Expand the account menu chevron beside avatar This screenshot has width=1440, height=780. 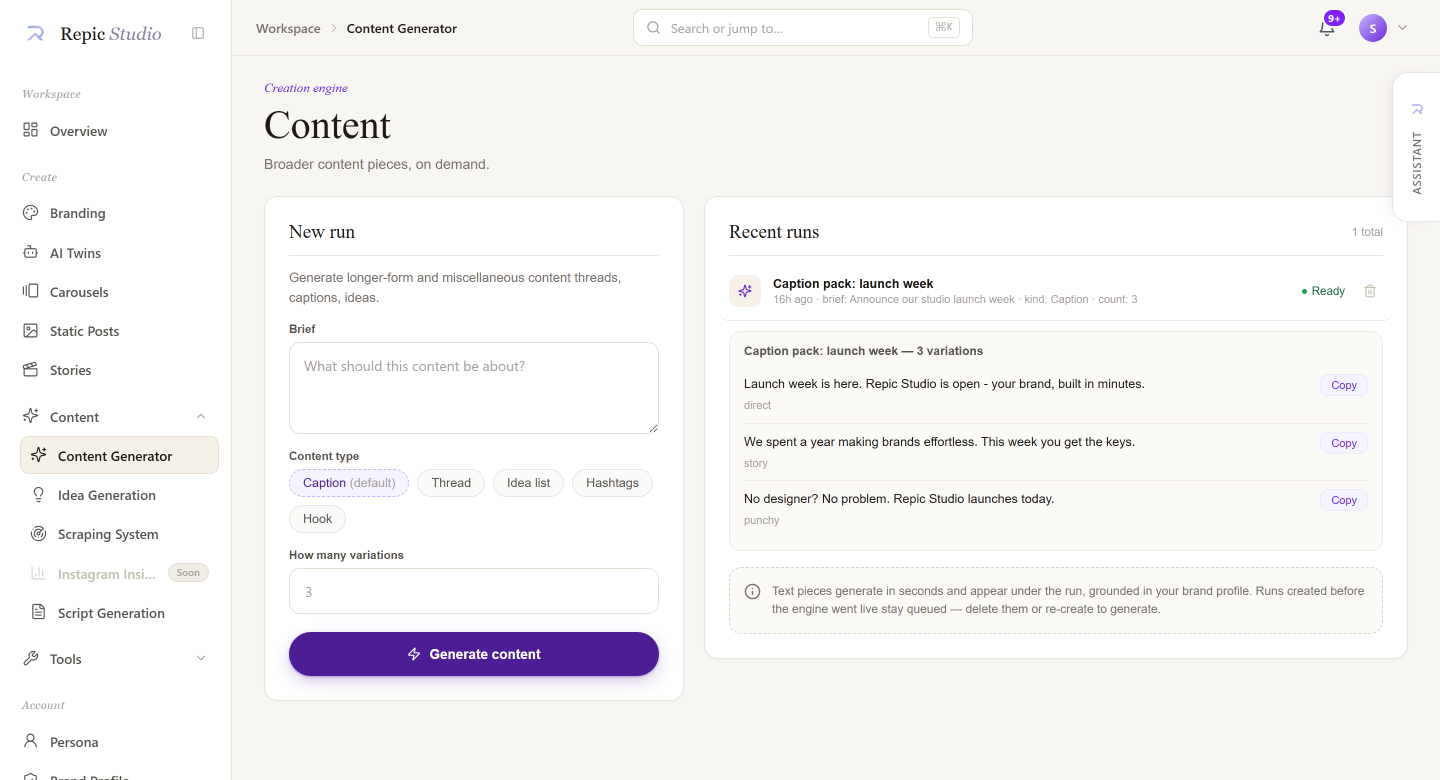tap(1402, 28)
